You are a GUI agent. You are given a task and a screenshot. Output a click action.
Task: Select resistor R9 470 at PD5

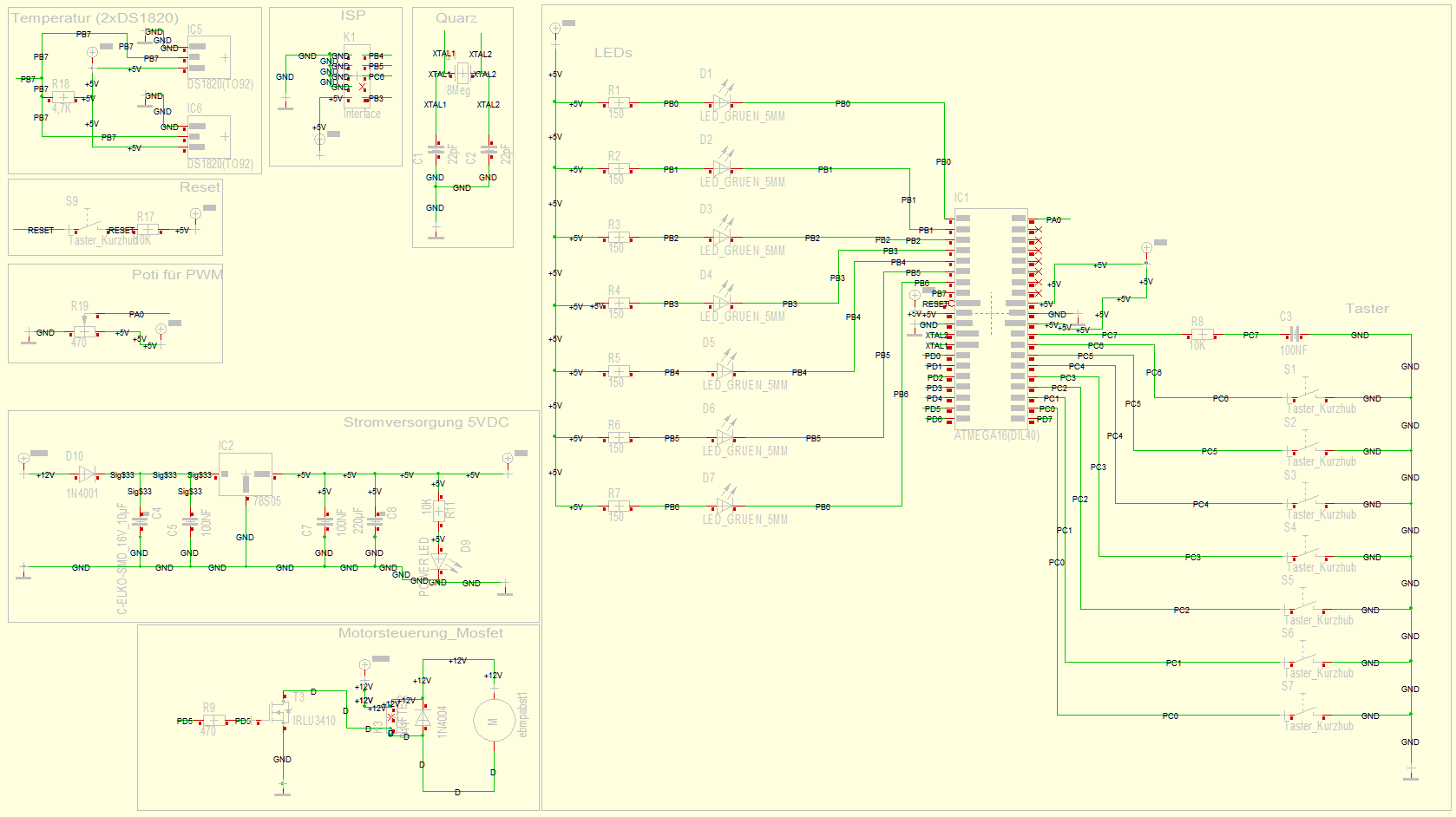[213, 721]
